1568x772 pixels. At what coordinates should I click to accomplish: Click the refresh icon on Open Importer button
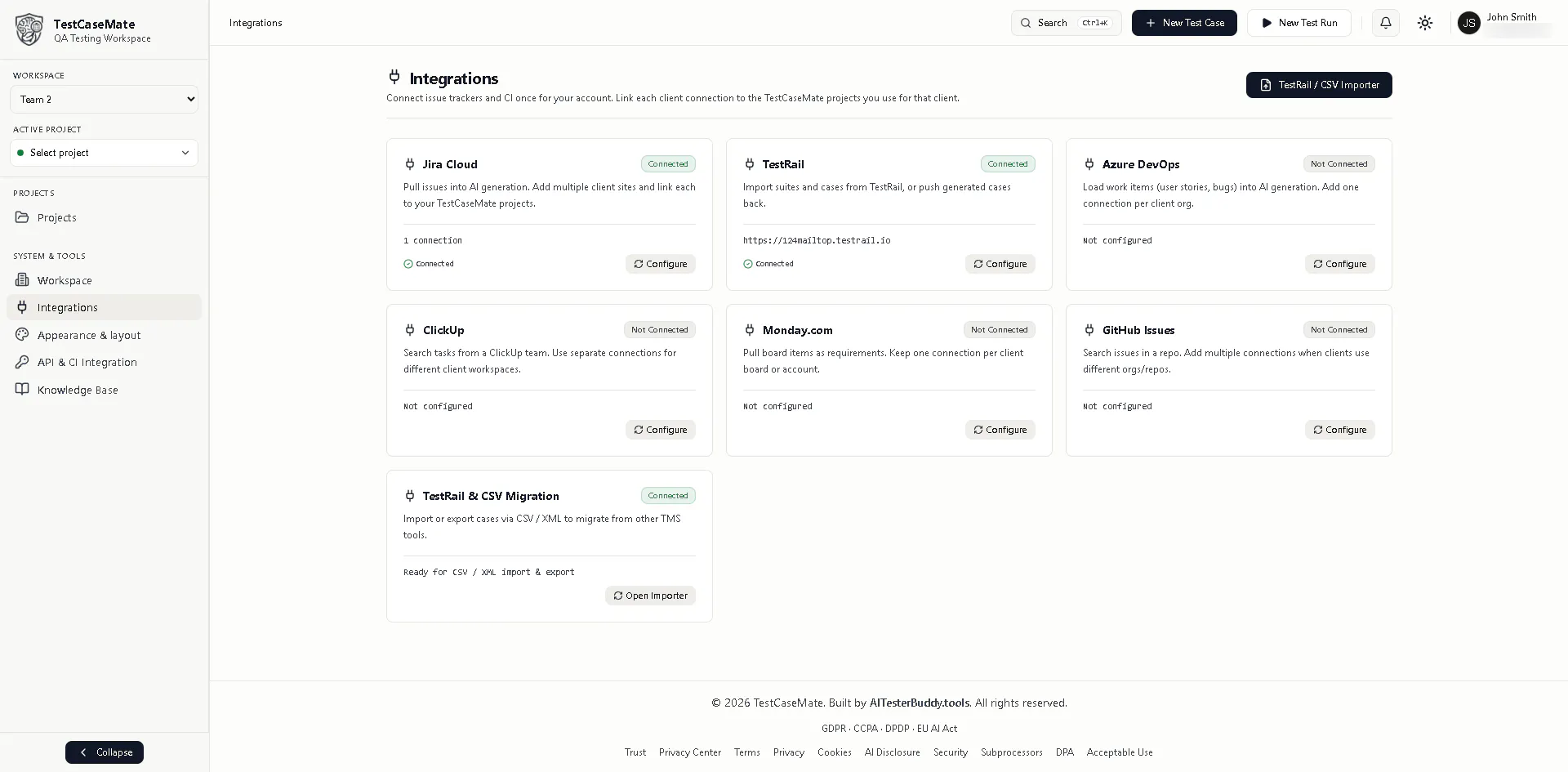click(x=618, y=596)
